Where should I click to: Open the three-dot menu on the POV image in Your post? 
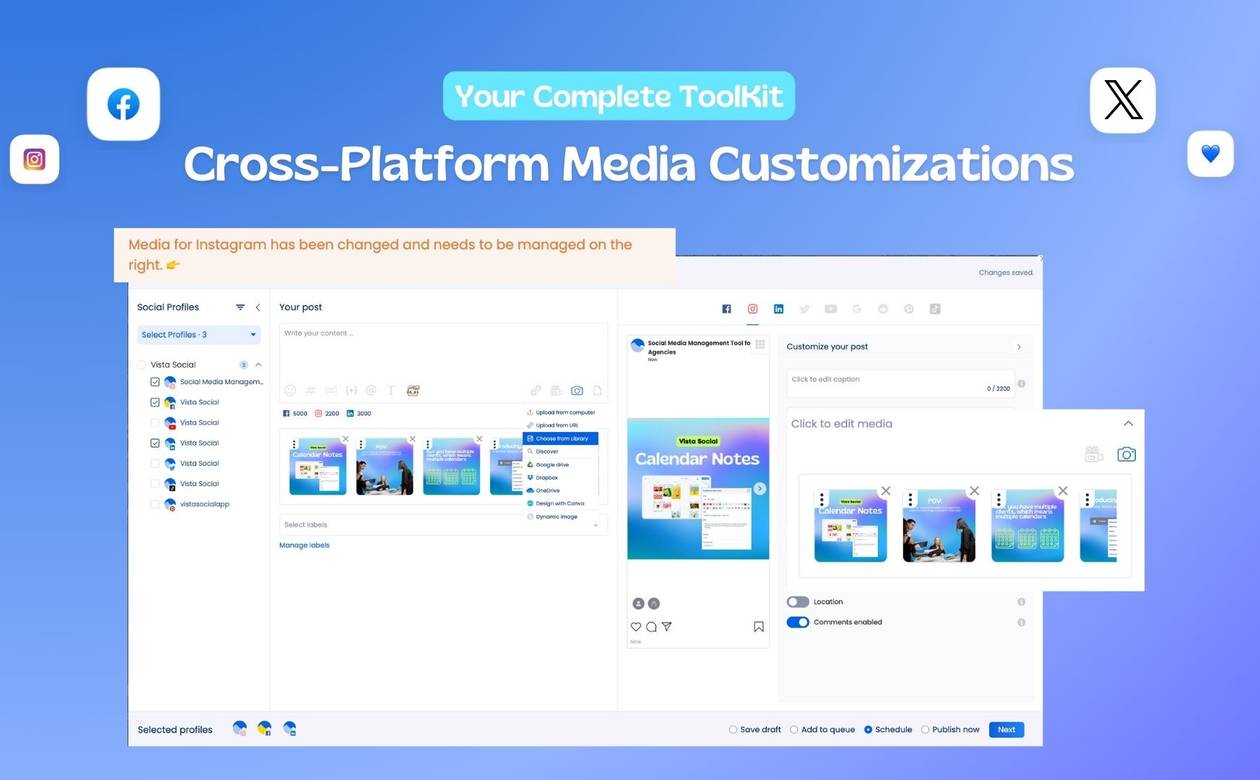click(x=361, y=445)
